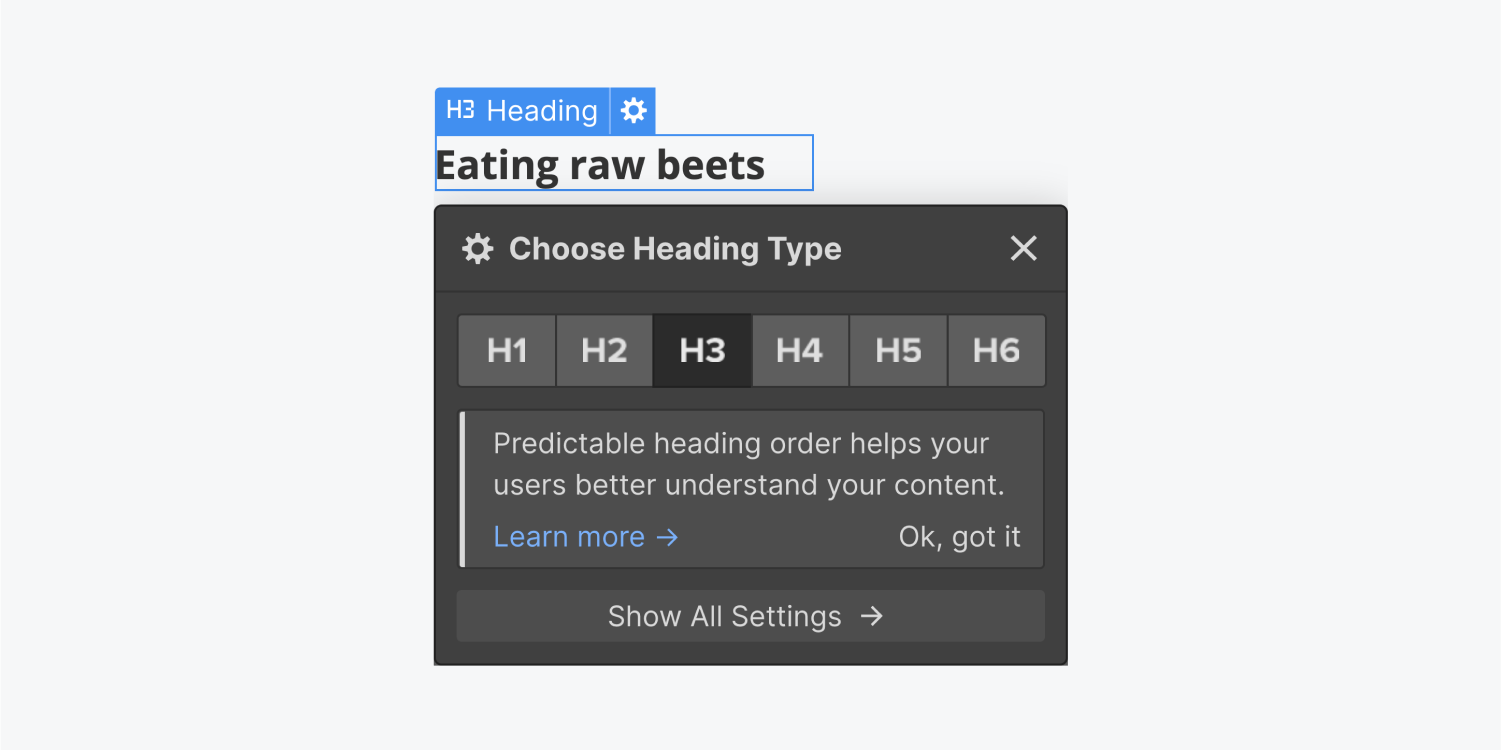Click the gear icon beside Choose Heading Type
This screenshot has width=1501, height=751.
(x=477, y=248)
